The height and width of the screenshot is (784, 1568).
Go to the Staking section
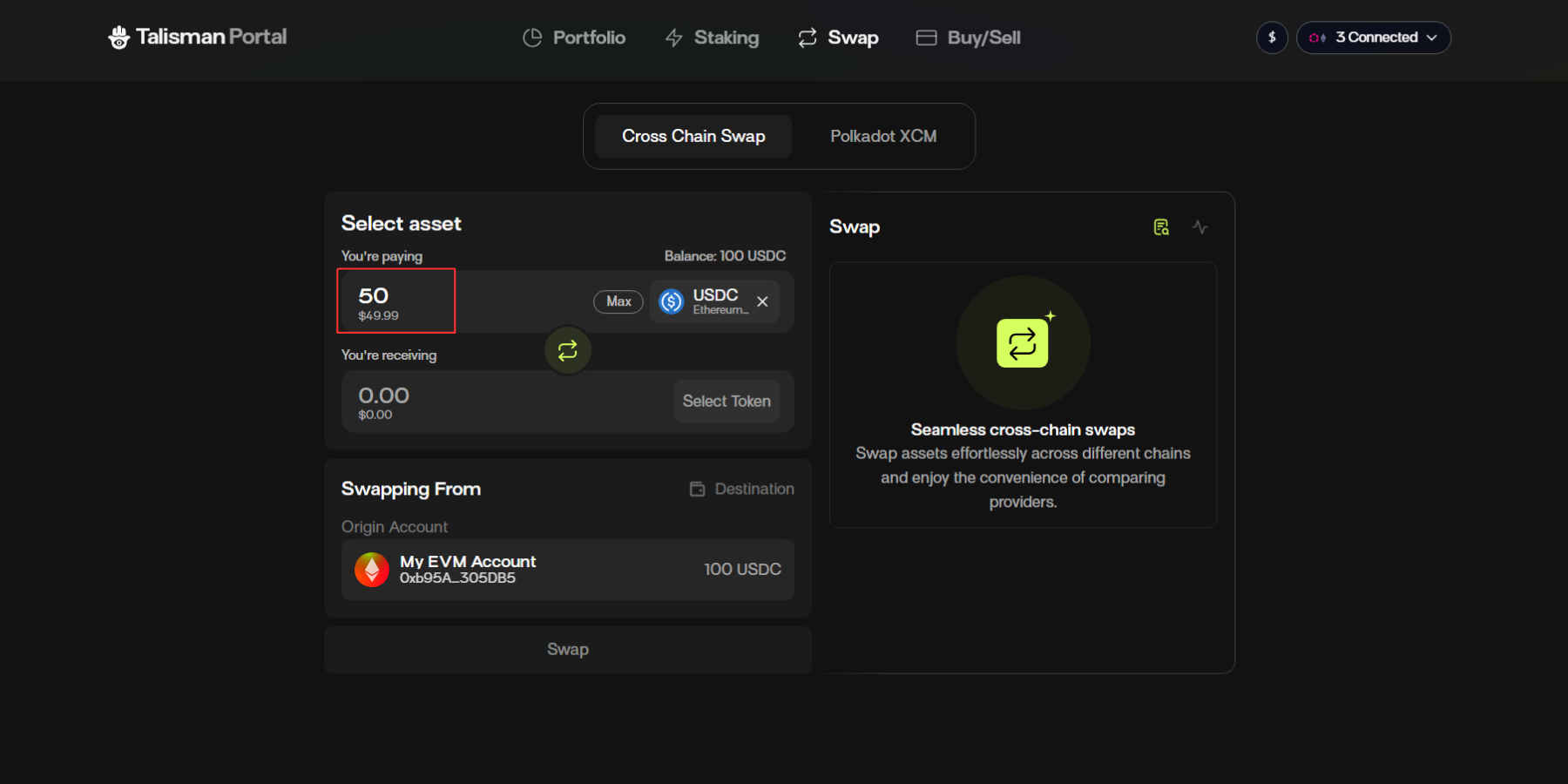pyautogui.click(x=712, y=37)
